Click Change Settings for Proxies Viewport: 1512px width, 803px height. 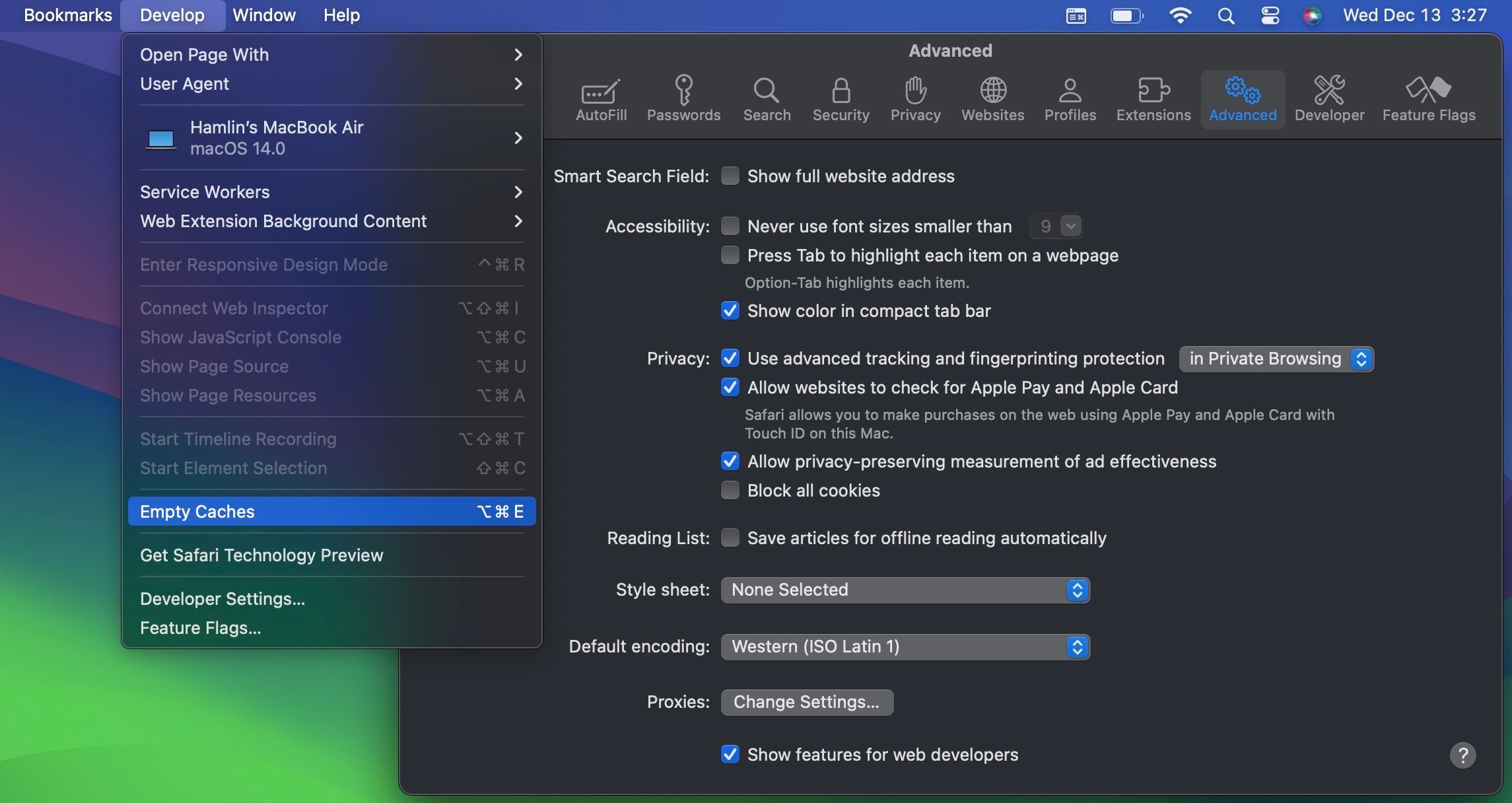click(807, 702)
